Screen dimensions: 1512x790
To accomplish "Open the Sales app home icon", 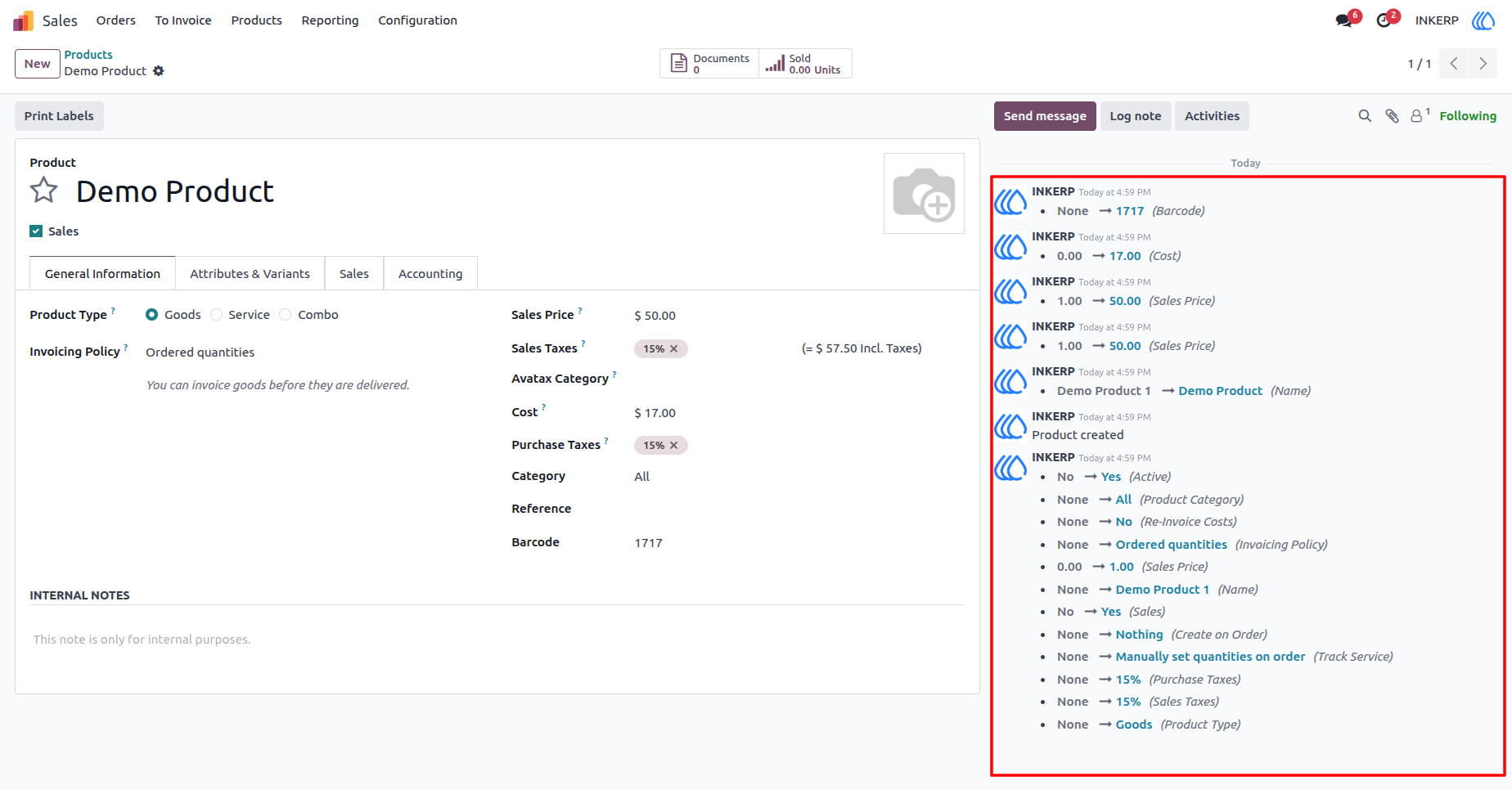I will click(23, 20).
